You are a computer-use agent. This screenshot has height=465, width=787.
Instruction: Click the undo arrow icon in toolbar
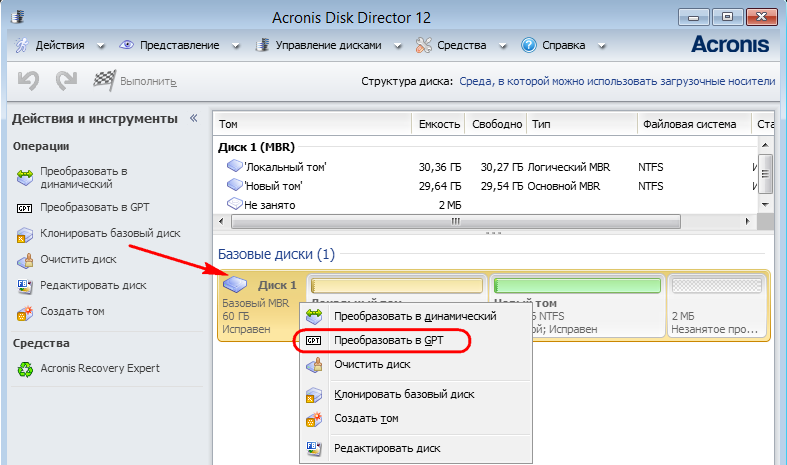point(28,81)
